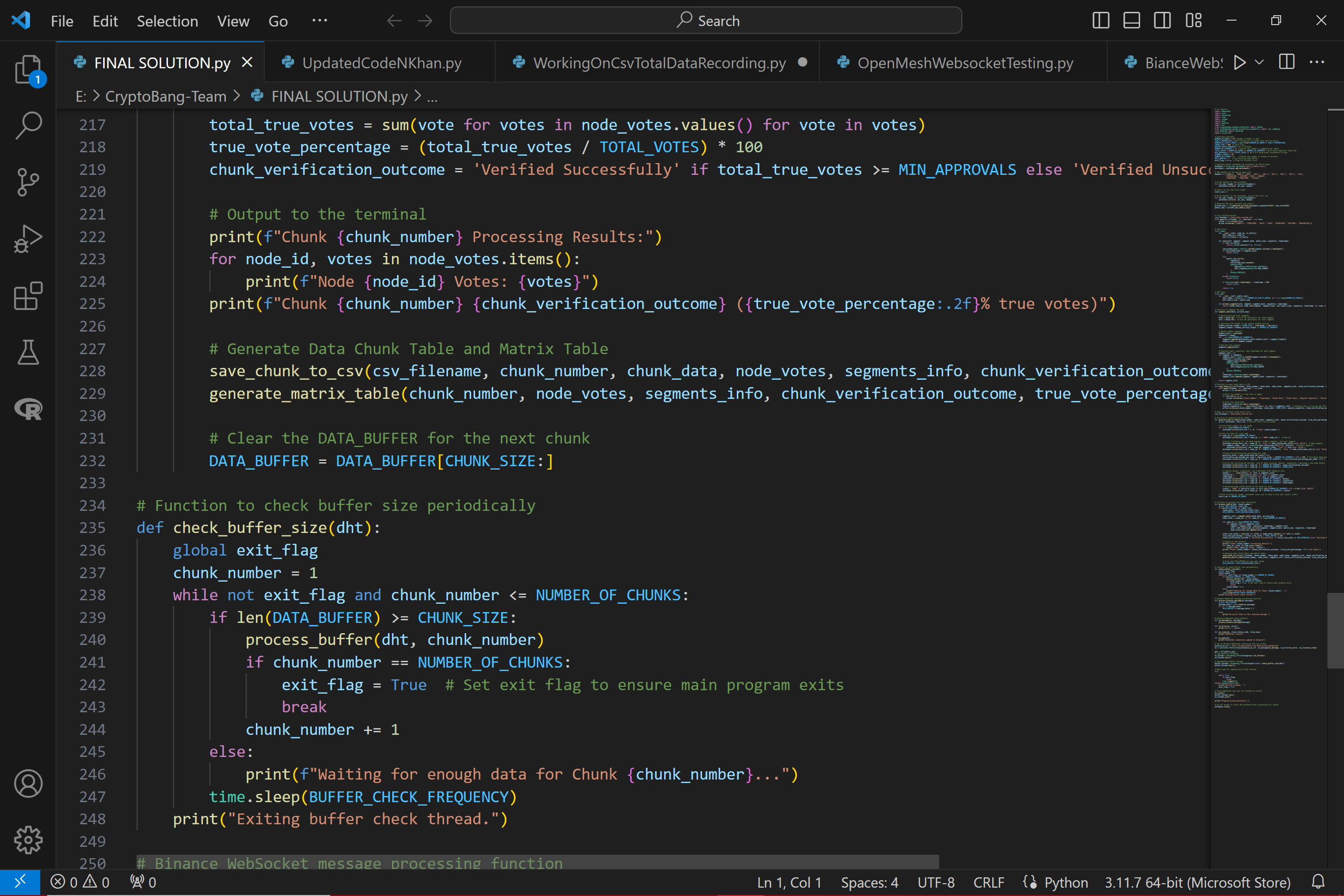Screen dimensions: 1344x896
Task: Expand the Run Python File dropdown arrow
Action: coord(1260,62)
